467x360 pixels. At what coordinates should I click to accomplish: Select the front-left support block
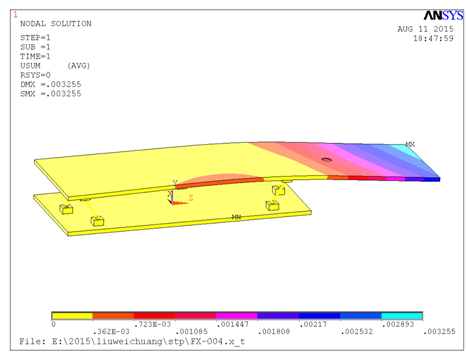(97, 221)
